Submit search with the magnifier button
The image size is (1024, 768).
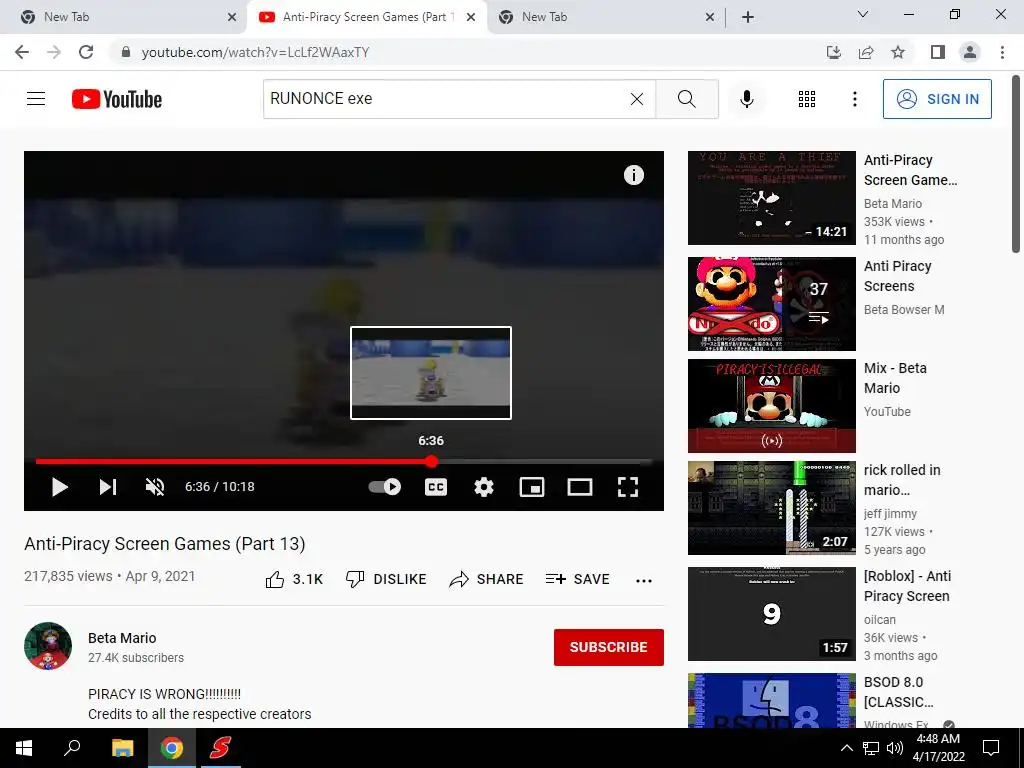pos(686,99)
